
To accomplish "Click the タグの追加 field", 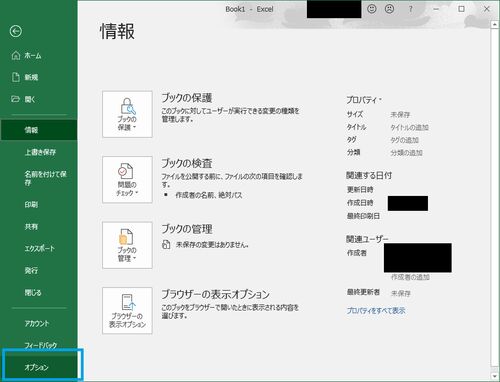I will [x=405, y=140].
